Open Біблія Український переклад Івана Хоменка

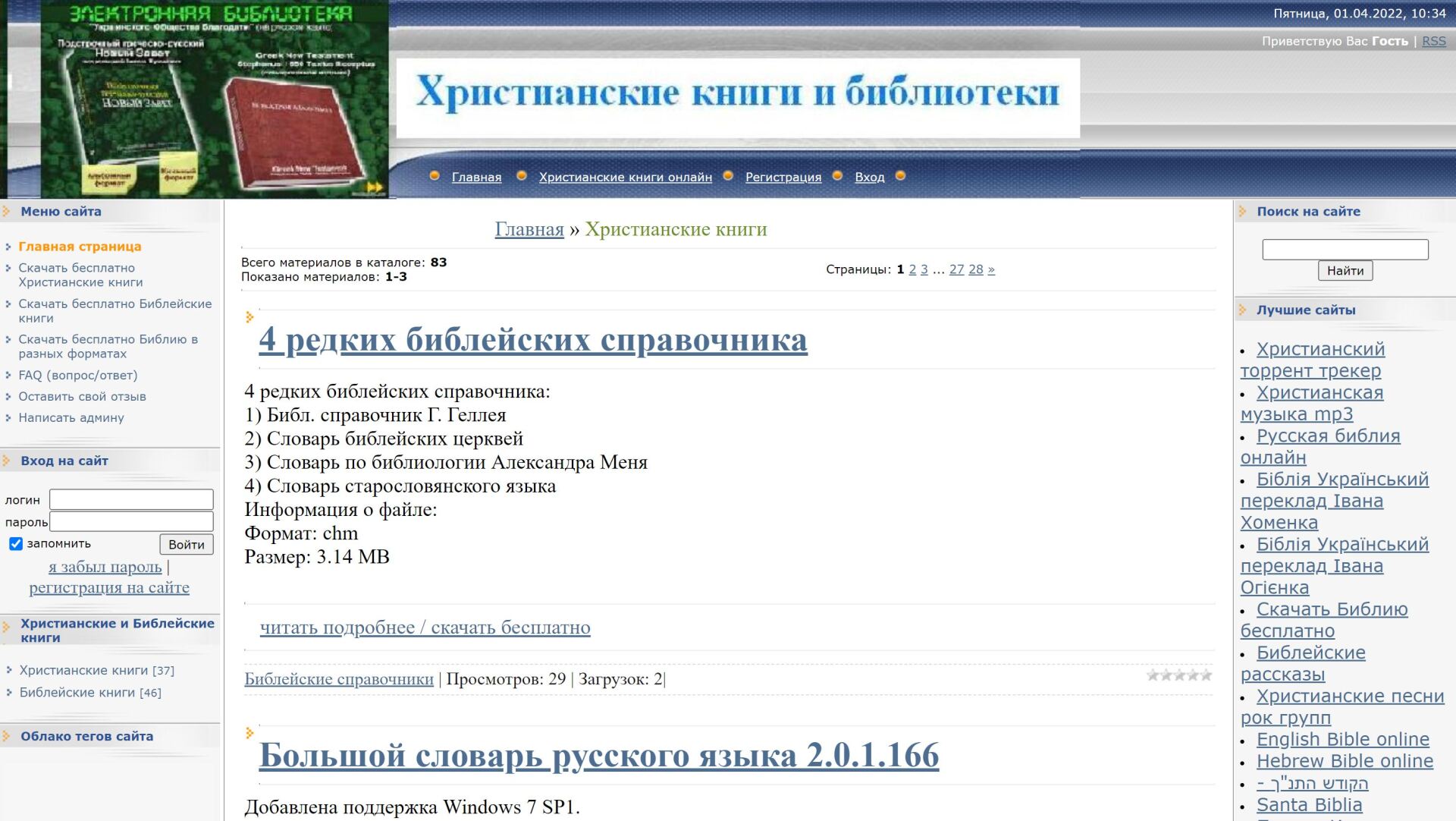1335,501
